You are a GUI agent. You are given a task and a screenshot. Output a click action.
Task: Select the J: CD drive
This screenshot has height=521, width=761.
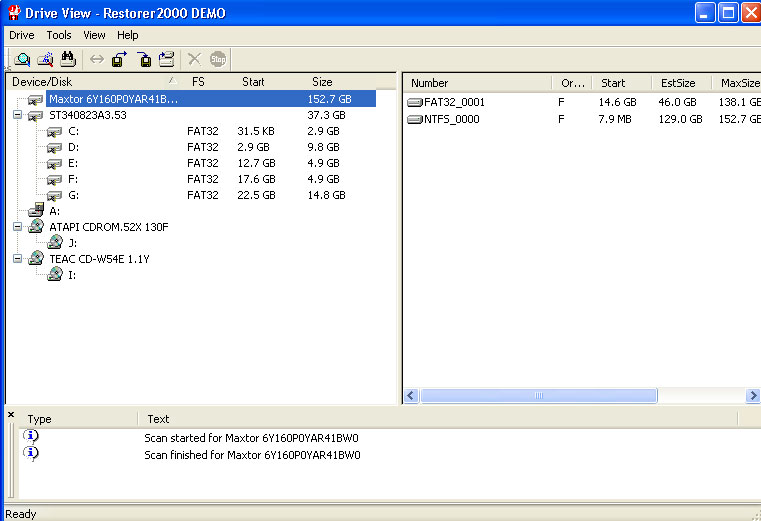[72, 243]
